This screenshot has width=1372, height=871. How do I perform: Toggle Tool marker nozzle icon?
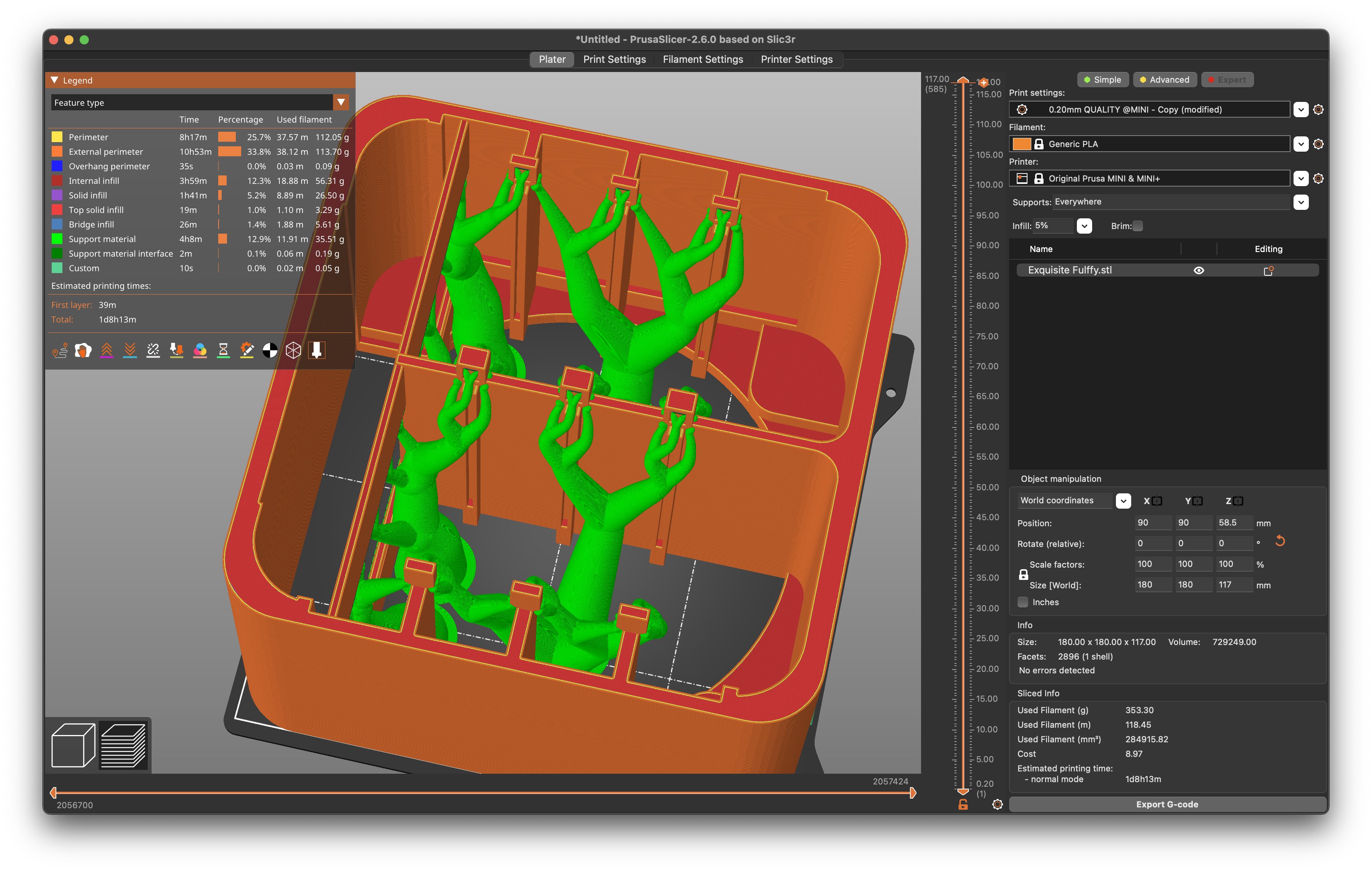[x=317, y=350]
